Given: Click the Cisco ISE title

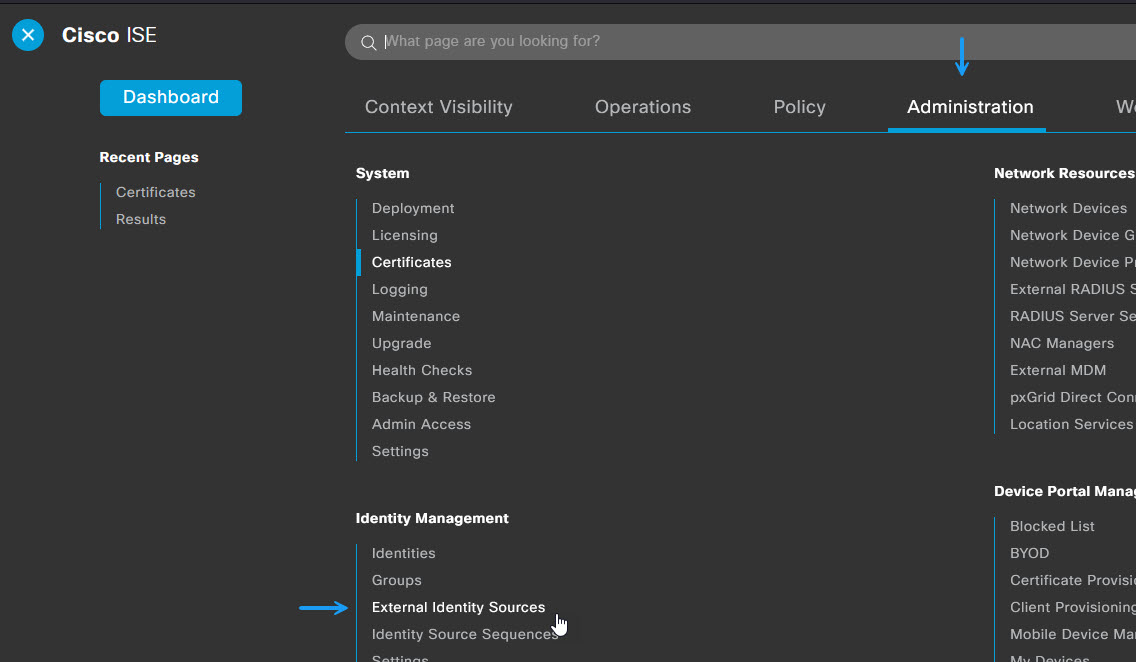Looking at the screenshot, I should pyautogui.click(x=109, y=35).
